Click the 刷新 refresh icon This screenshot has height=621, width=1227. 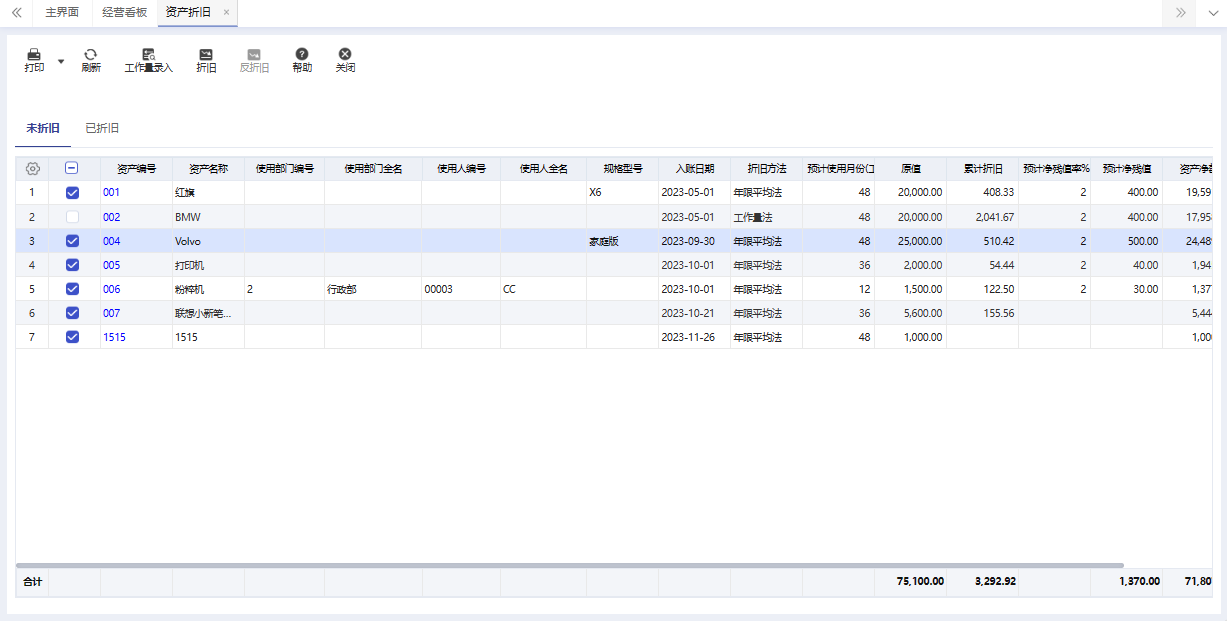coord(91,54)
